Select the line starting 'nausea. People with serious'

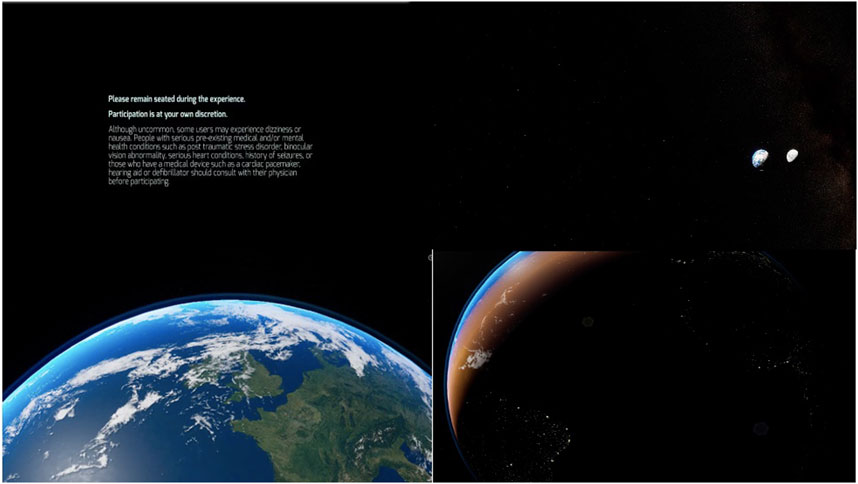coord(206,138)
